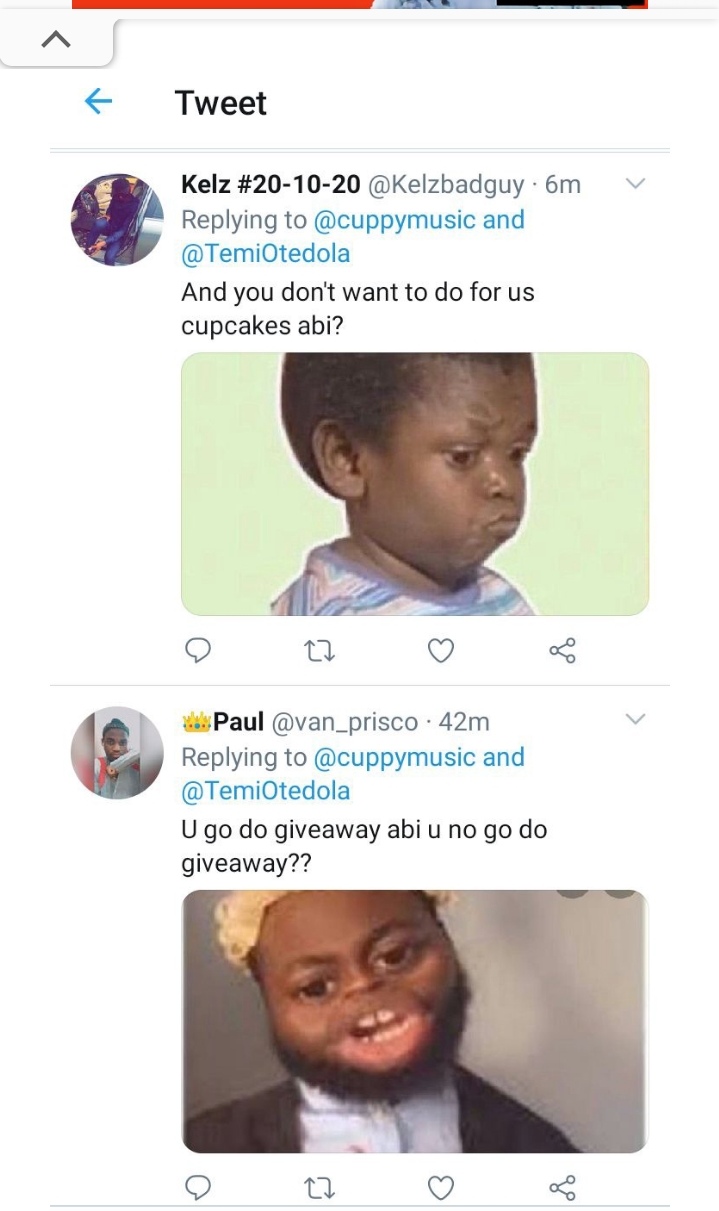
Task: Like Kelz's cupcakes tweet
Action: coord(440,651)
